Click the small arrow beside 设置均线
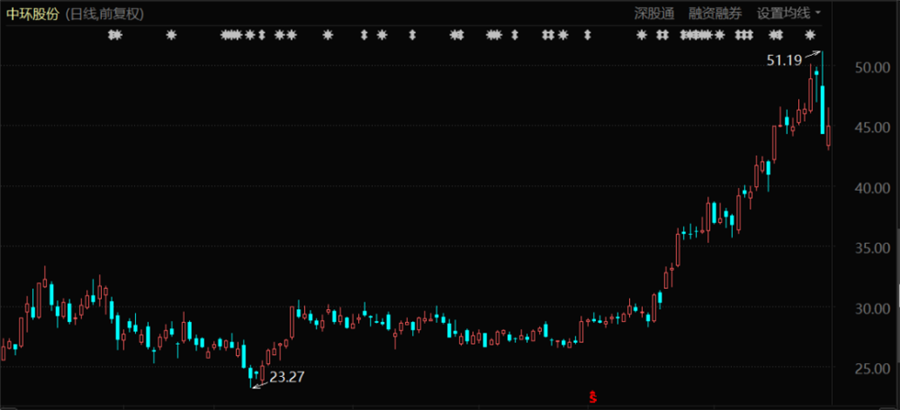The height and width of the screenshot is (410, 900). pyautogui.click(x=818, y=13)
